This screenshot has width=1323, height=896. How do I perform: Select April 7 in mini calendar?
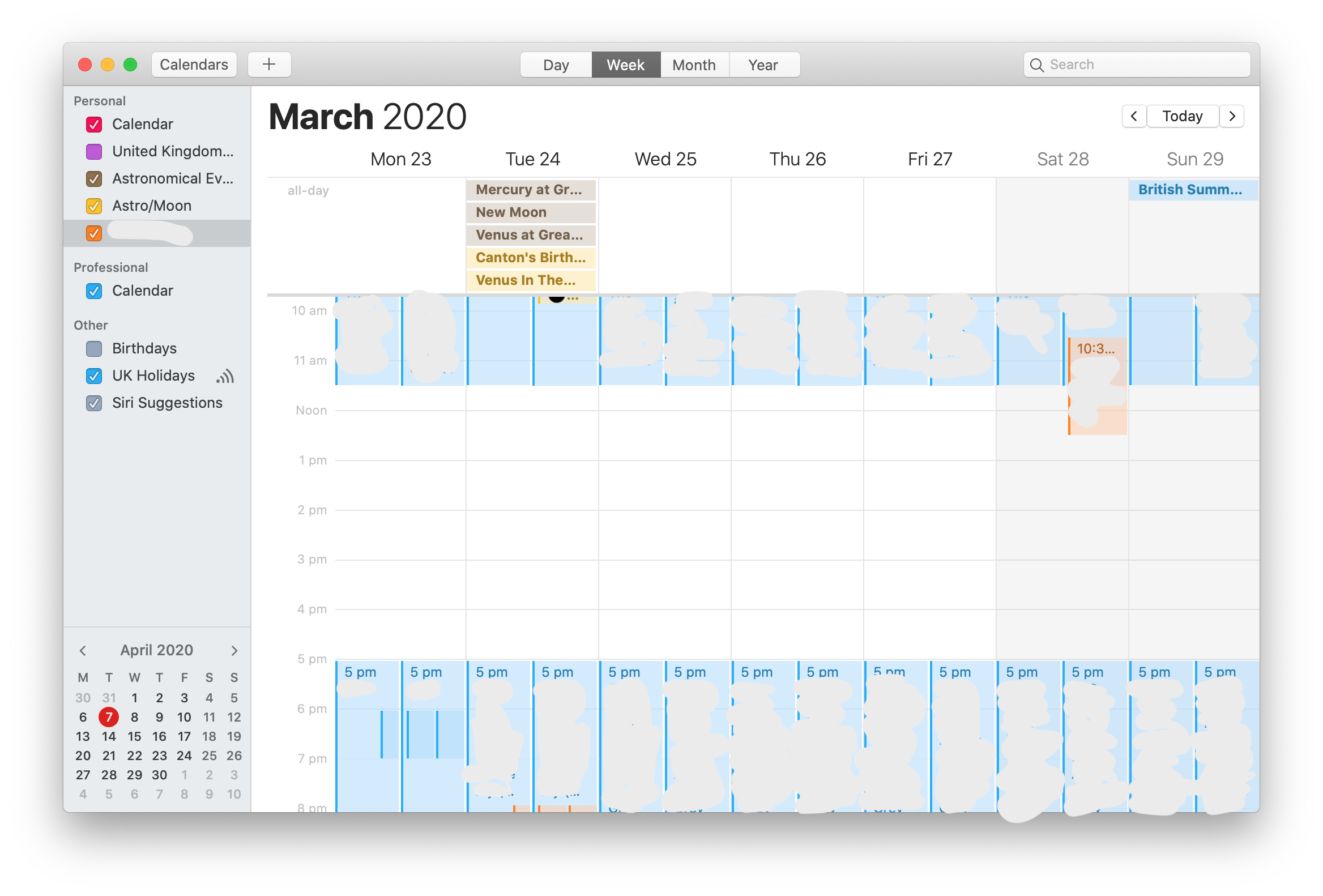coord(109,717)
